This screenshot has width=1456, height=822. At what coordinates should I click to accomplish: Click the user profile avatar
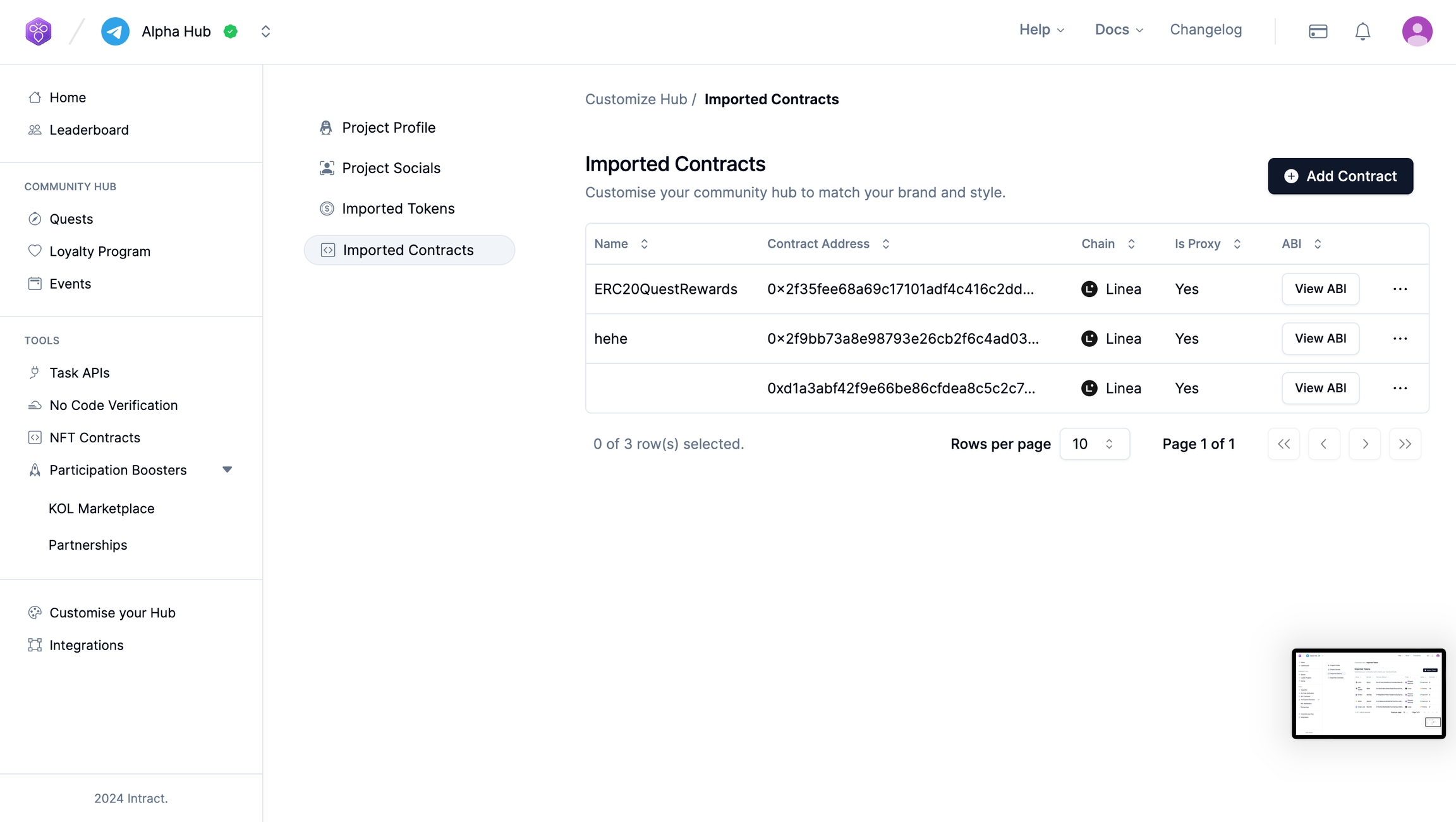(x=1417, y=31)
